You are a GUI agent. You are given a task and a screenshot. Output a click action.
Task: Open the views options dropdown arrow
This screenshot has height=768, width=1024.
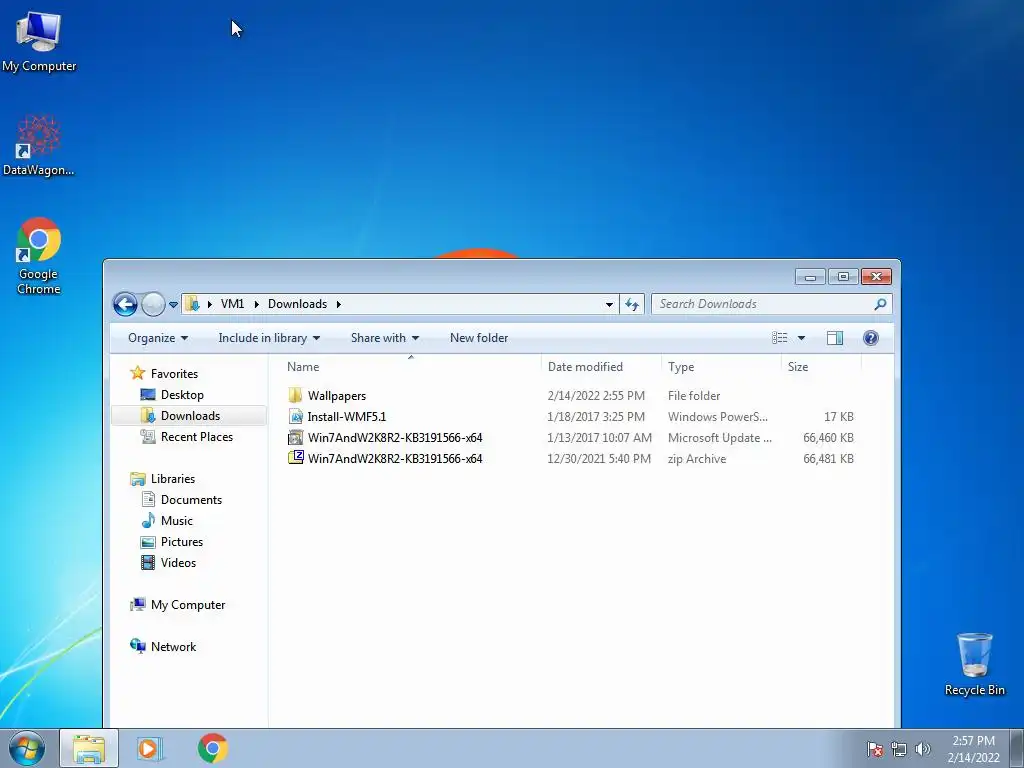[801, 338]
